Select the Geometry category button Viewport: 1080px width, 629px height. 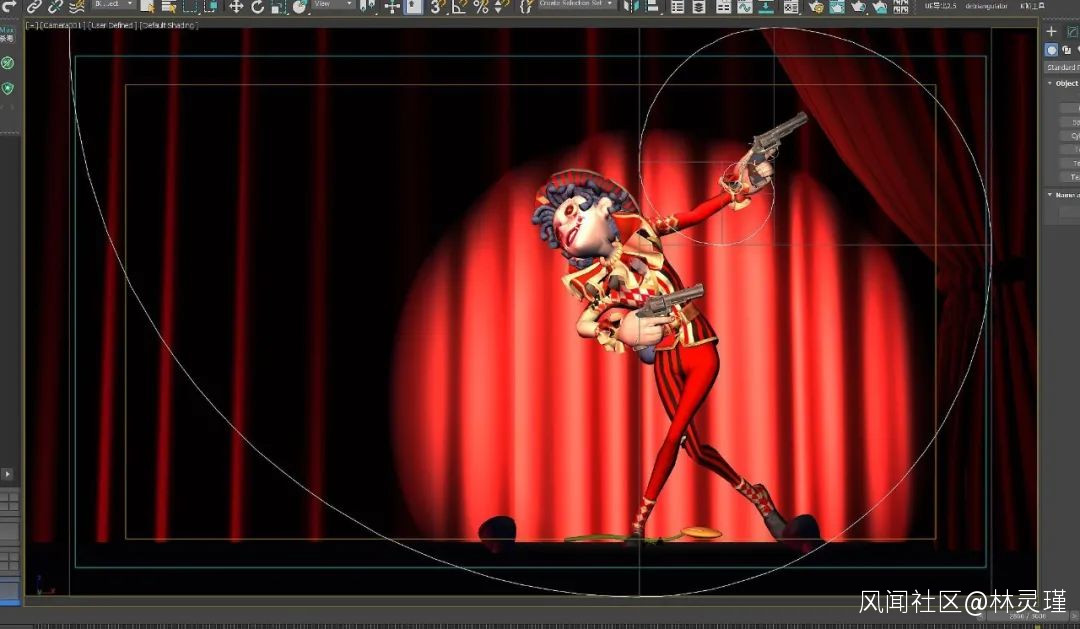point(1051,49)
